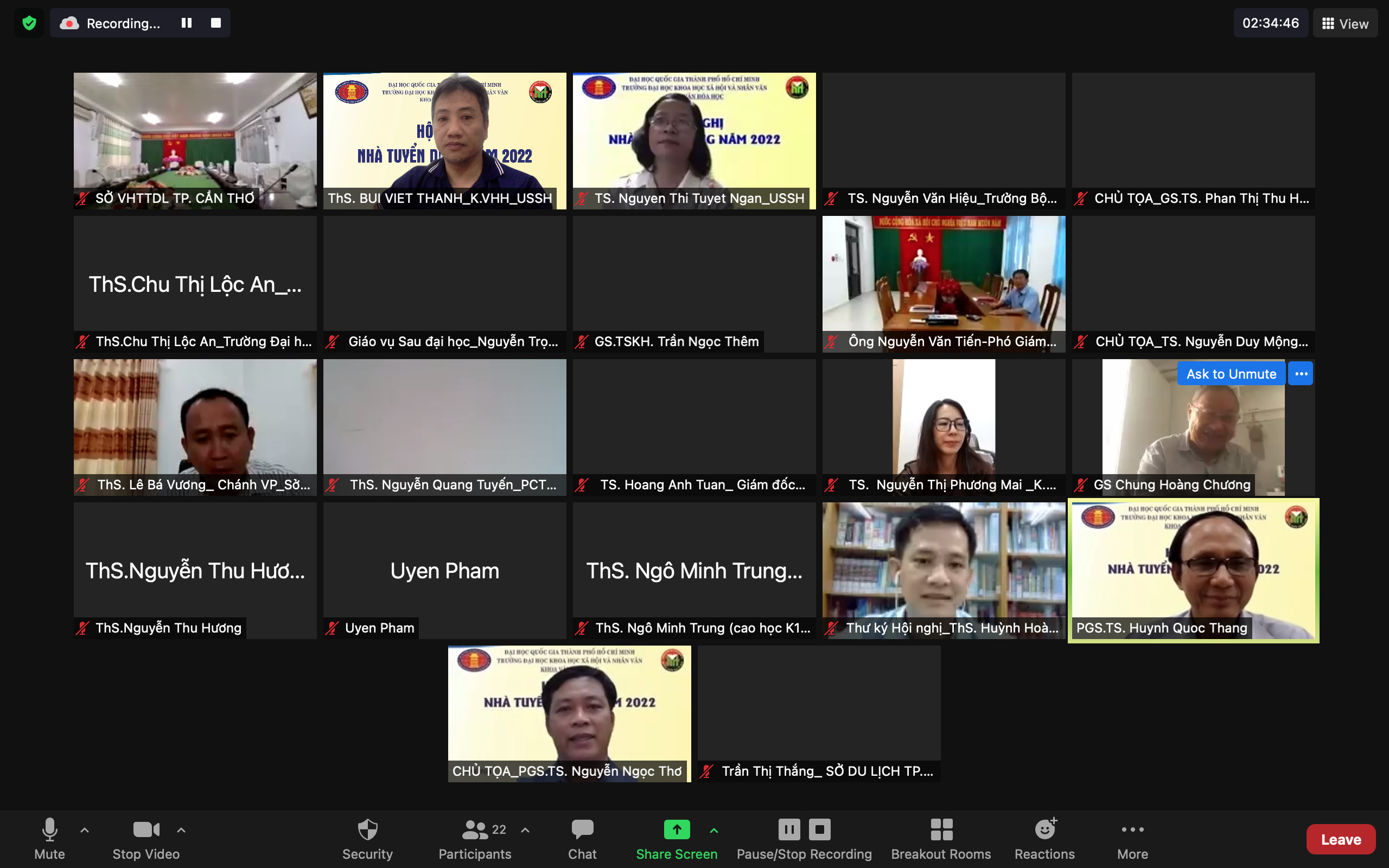Select CHỦ TỌA_PGS.TS. Nguyễn Ngọc Thơ video tile
Viewport: 1389px width, 868px height.
point(569,713)
